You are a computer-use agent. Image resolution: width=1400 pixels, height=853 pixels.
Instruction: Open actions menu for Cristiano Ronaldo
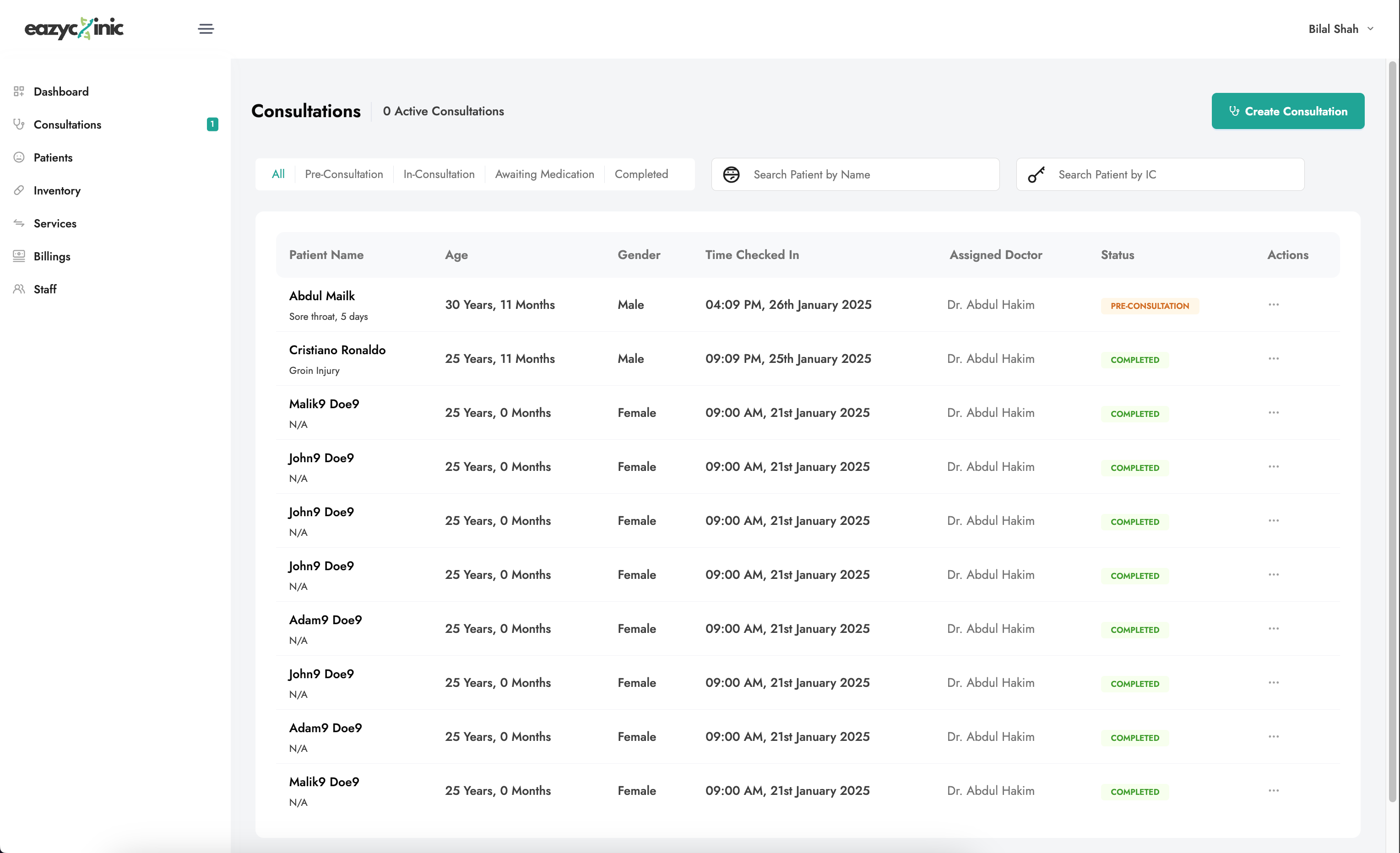[x=1273, y=359]
